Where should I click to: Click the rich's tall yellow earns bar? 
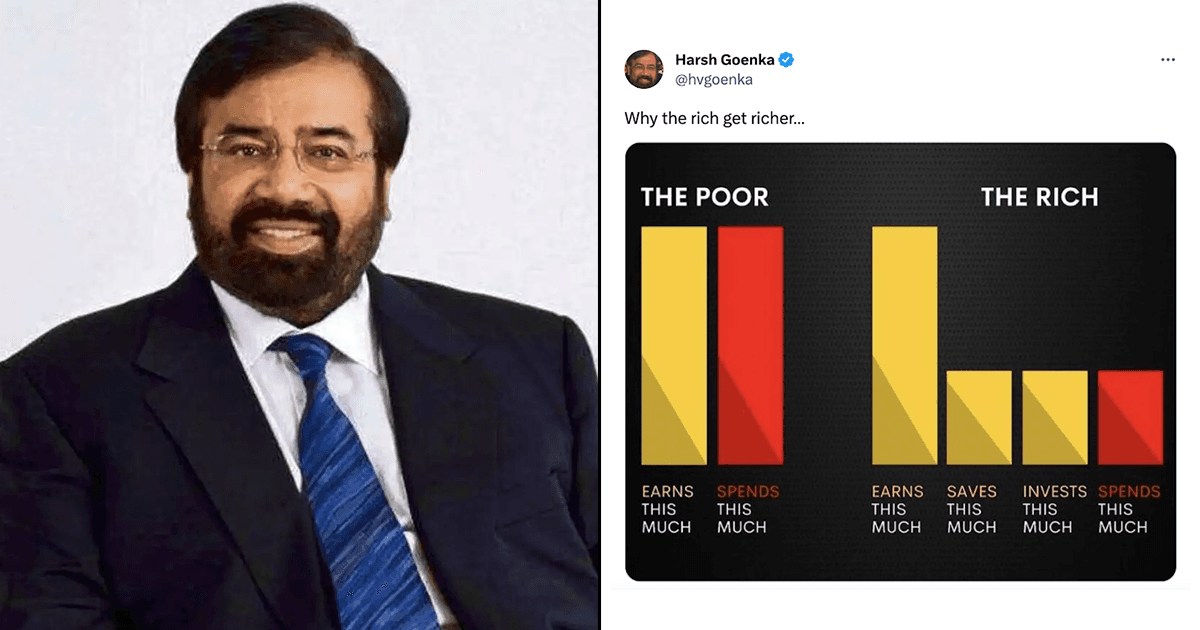click(x=905, y=345)
